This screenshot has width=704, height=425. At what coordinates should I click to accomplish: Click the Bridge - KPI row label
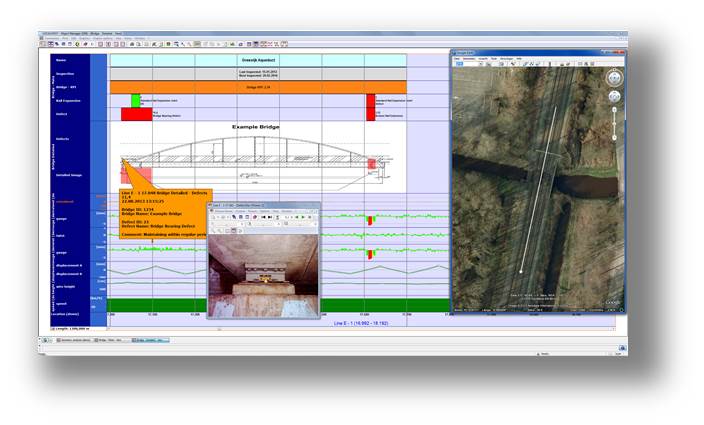click(66, 87)
